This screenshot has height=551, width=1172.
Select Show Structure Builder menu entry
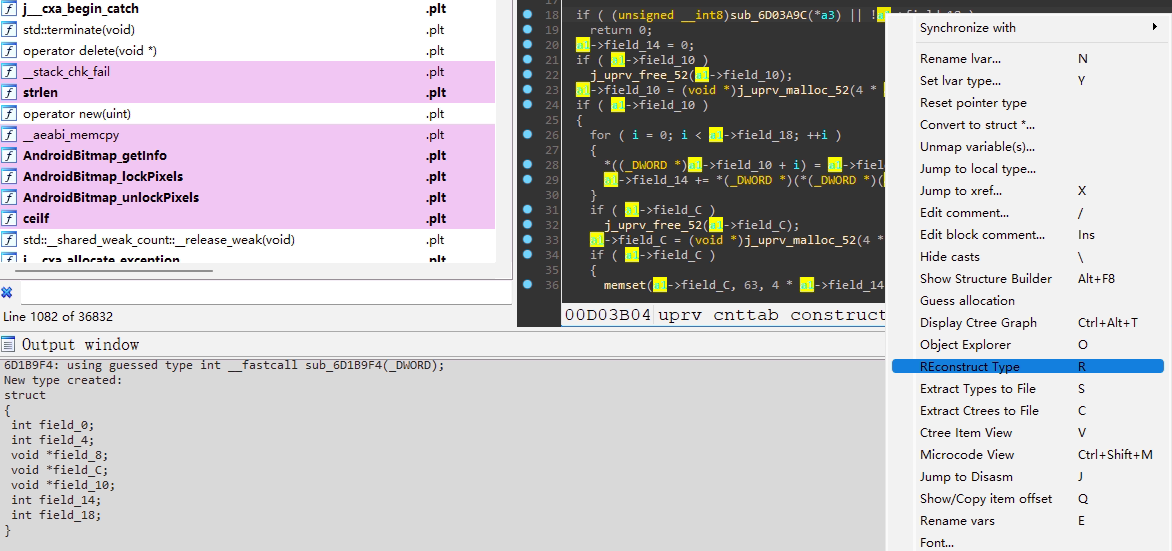[985, 279]
